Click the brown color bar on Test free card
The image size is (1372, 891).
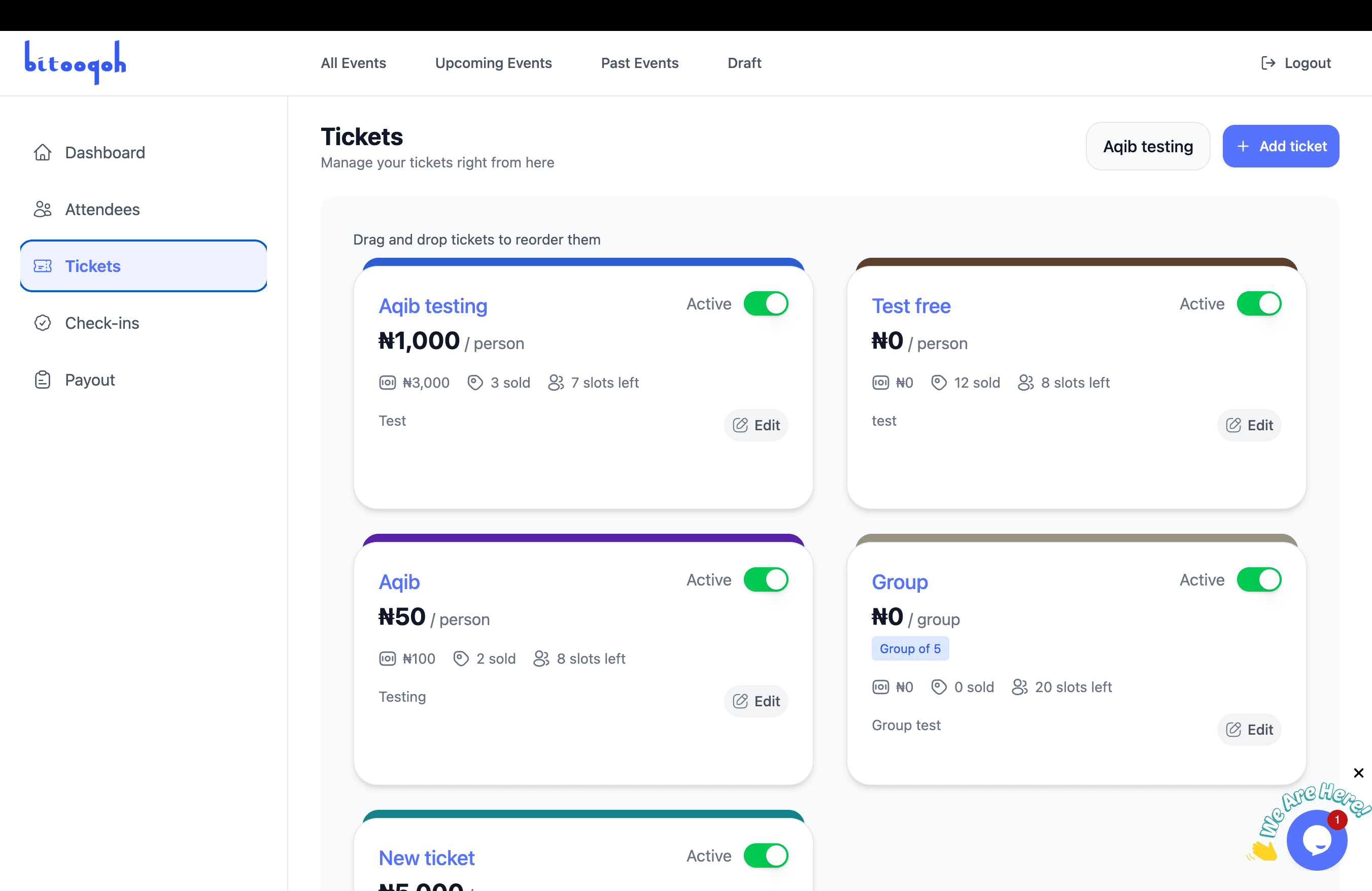1076,262
